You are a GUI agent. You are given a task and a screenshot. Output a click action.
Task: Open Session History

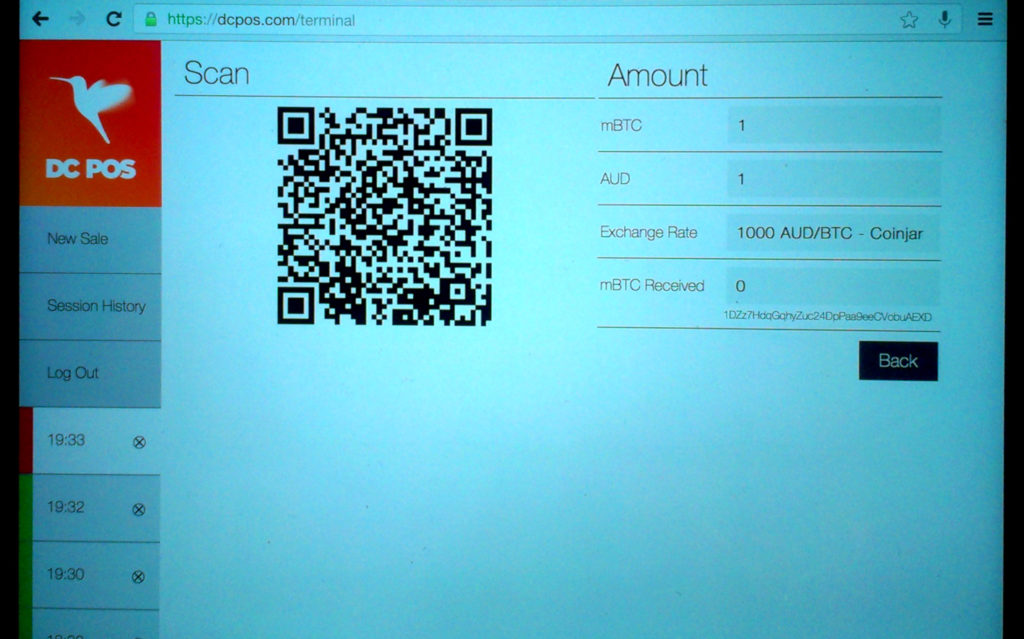click(90, 306)
